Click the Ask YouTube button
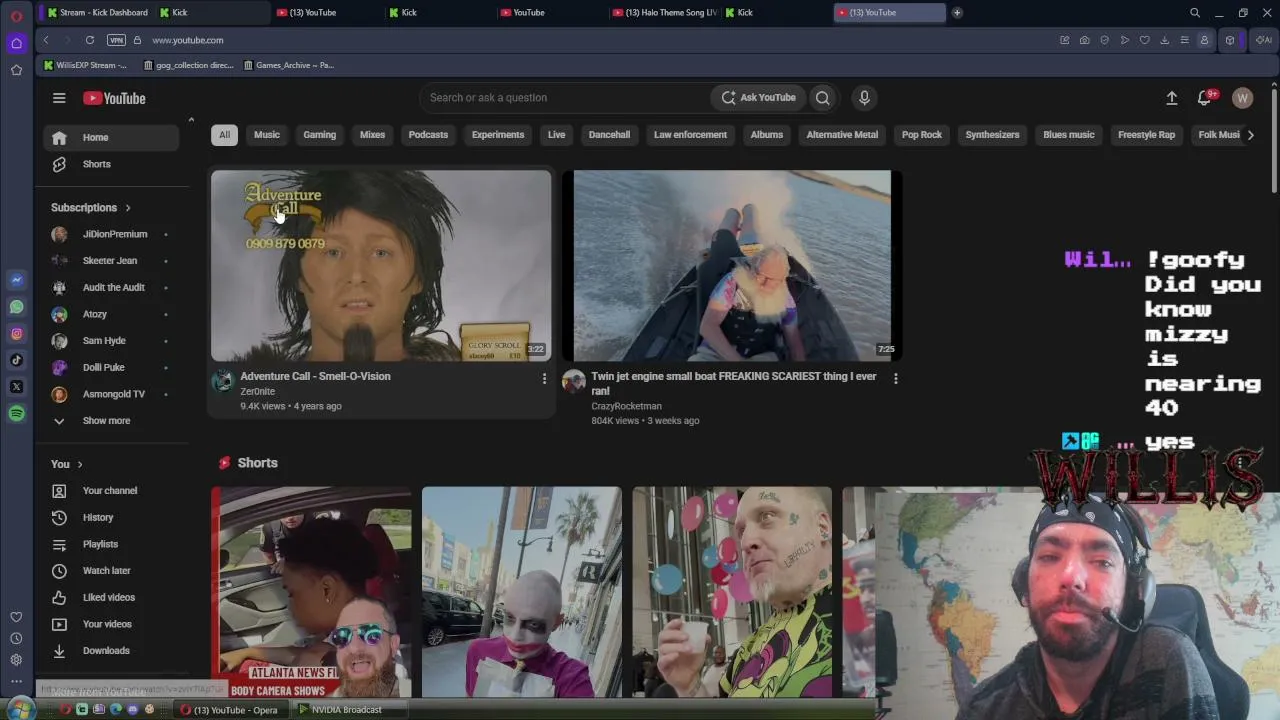1280x720 pixels. pyautogui.click(x=759, y=98)
